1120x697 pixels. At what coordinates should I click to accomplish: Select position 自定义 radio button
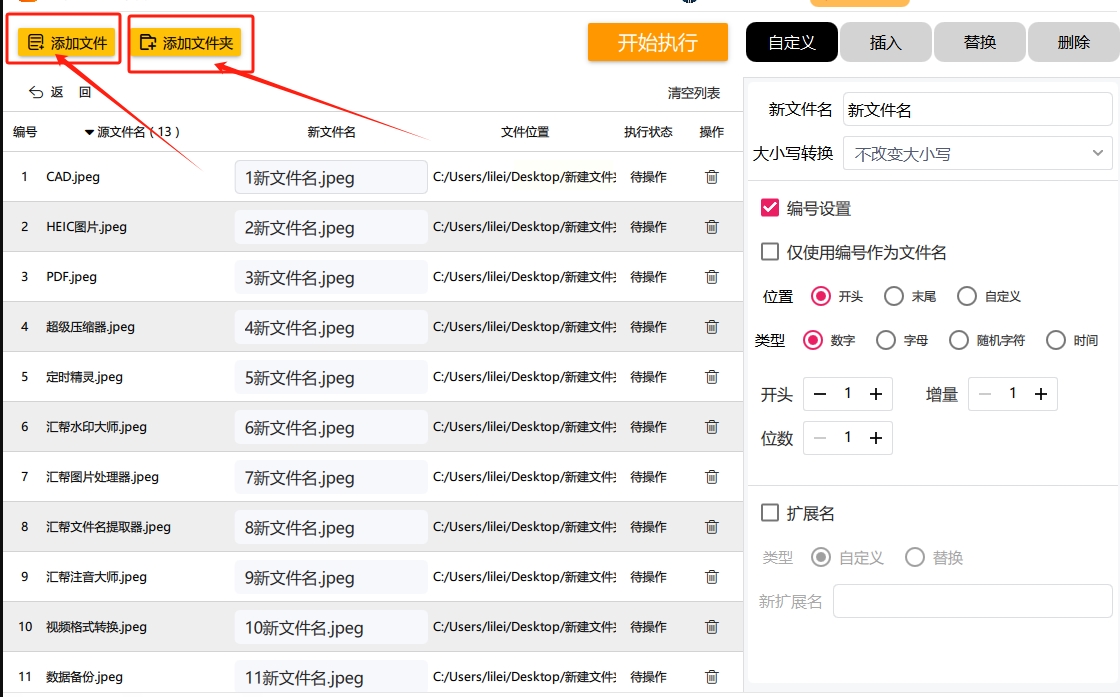966,296
